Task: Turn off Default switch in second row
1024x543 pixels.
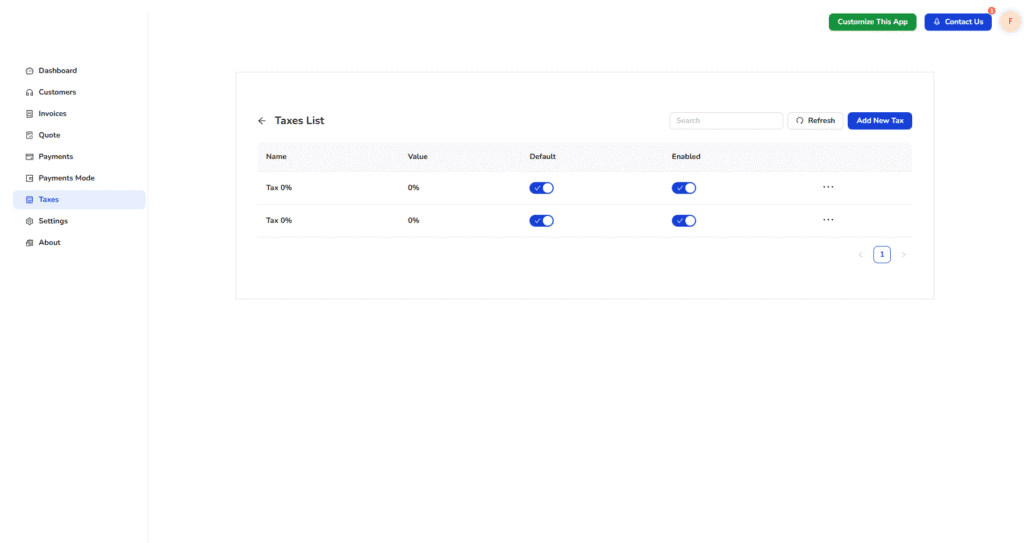Action: (x=541, y=221)
